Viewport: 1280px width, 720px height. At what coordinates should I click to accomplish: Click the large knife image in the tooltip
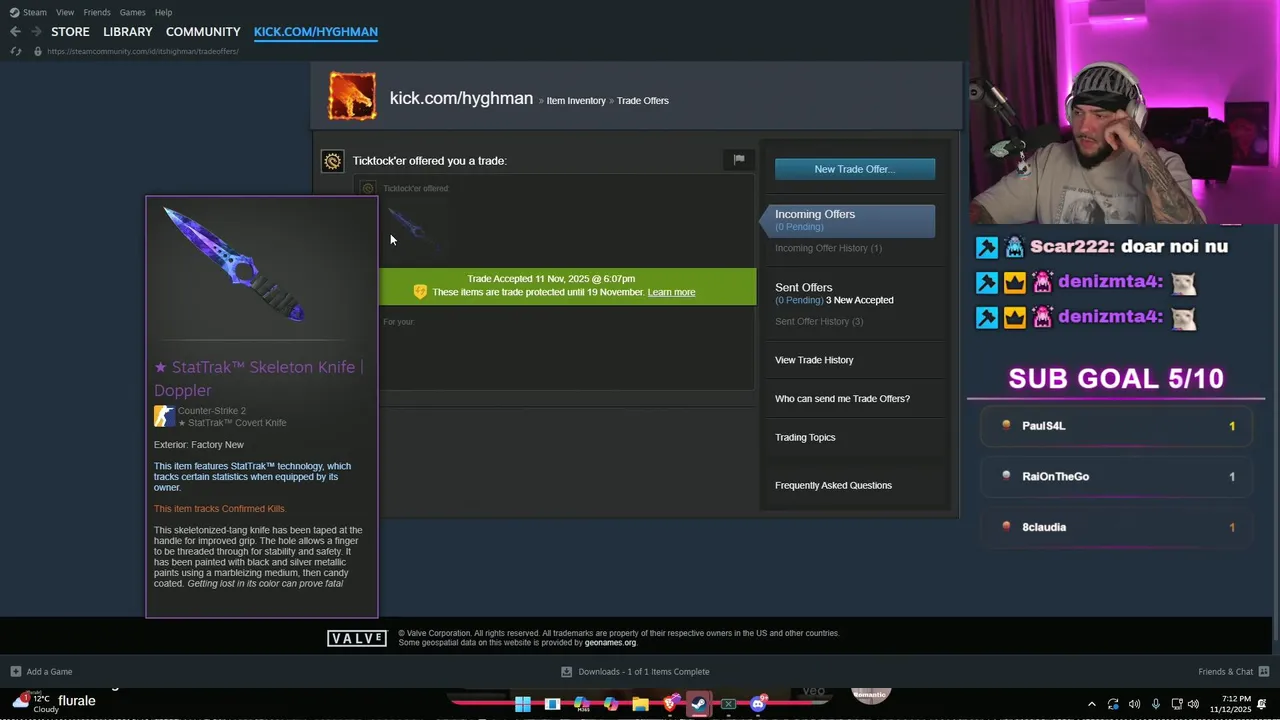click(236, 265)
